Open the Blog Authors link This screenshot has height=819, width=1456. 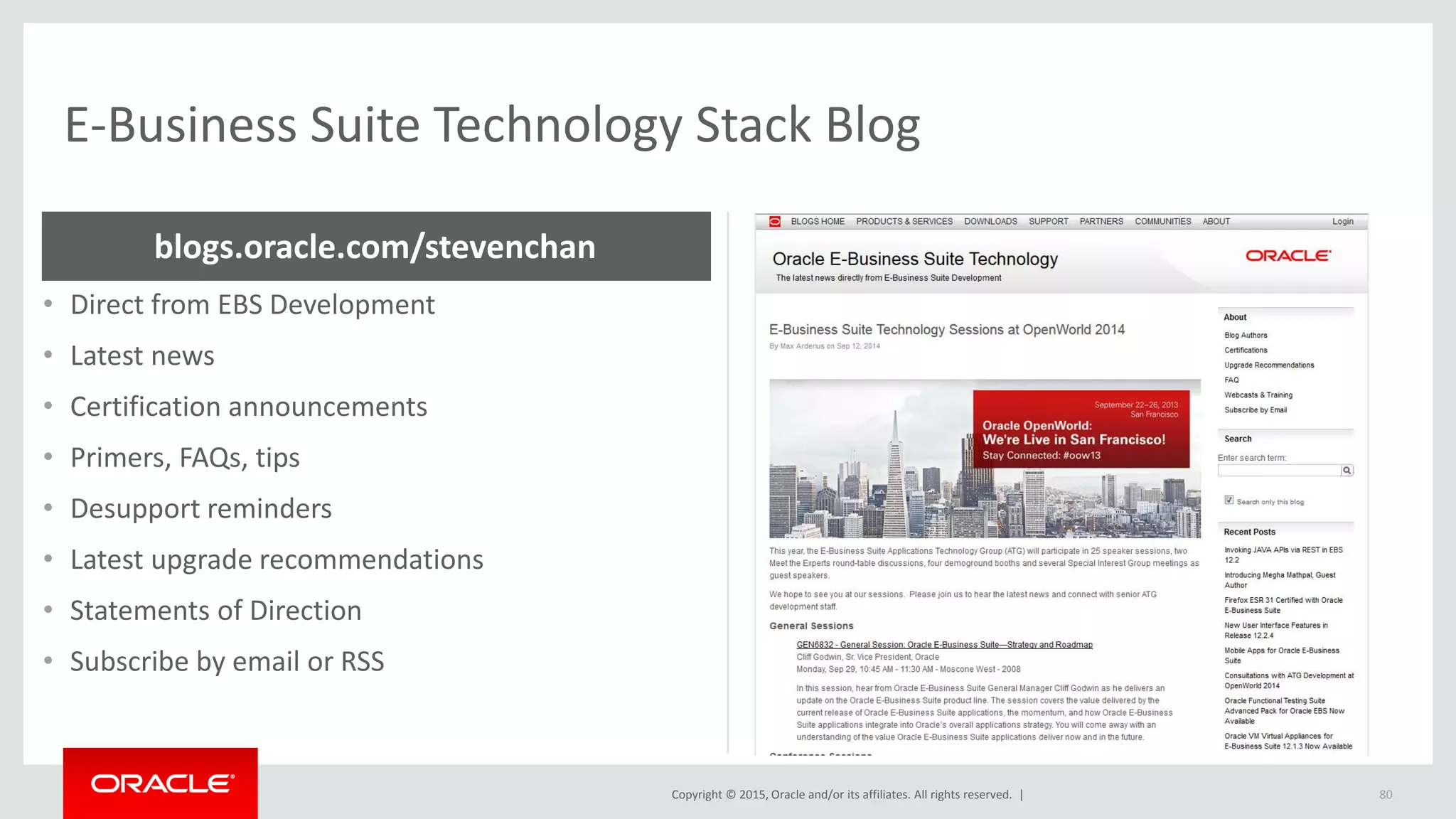pos(1246,336)
